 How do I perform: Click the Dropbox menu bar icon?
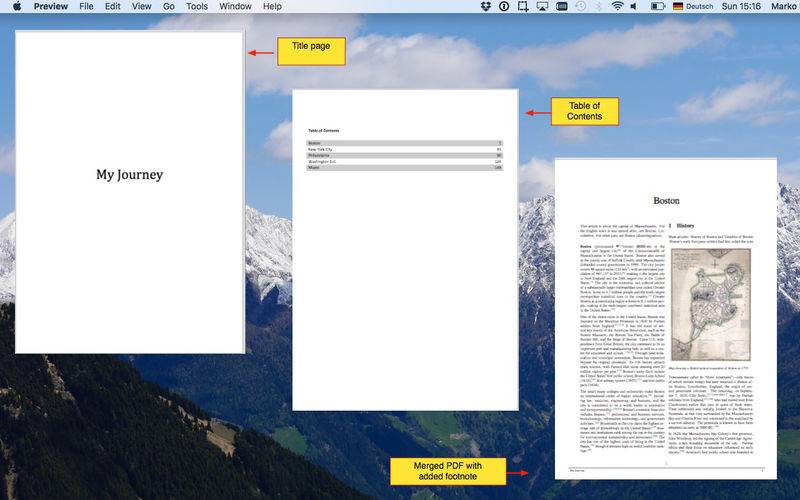click(485, 6)
